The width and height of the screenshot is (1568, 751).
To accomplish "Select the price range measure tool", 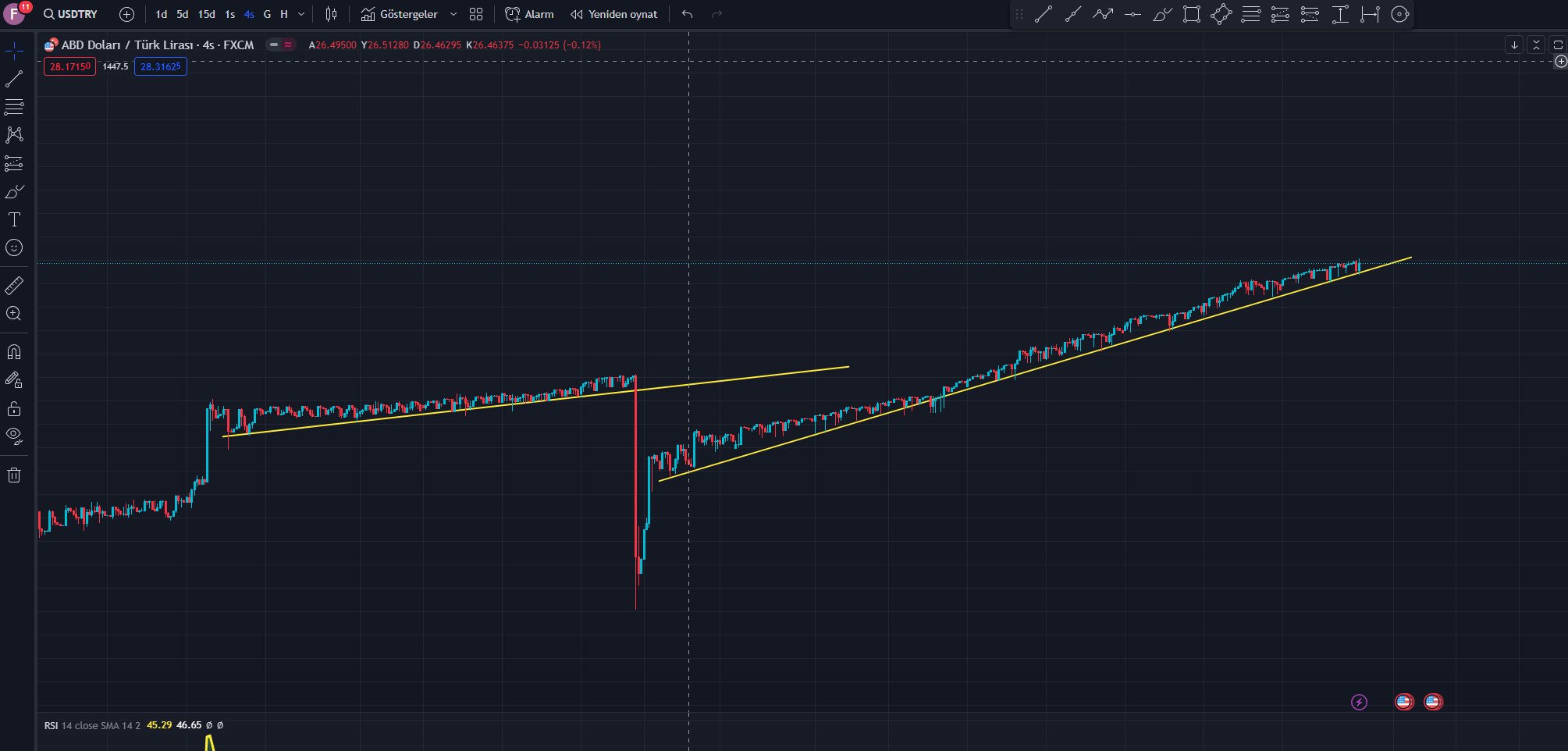I will point(1340,14).
